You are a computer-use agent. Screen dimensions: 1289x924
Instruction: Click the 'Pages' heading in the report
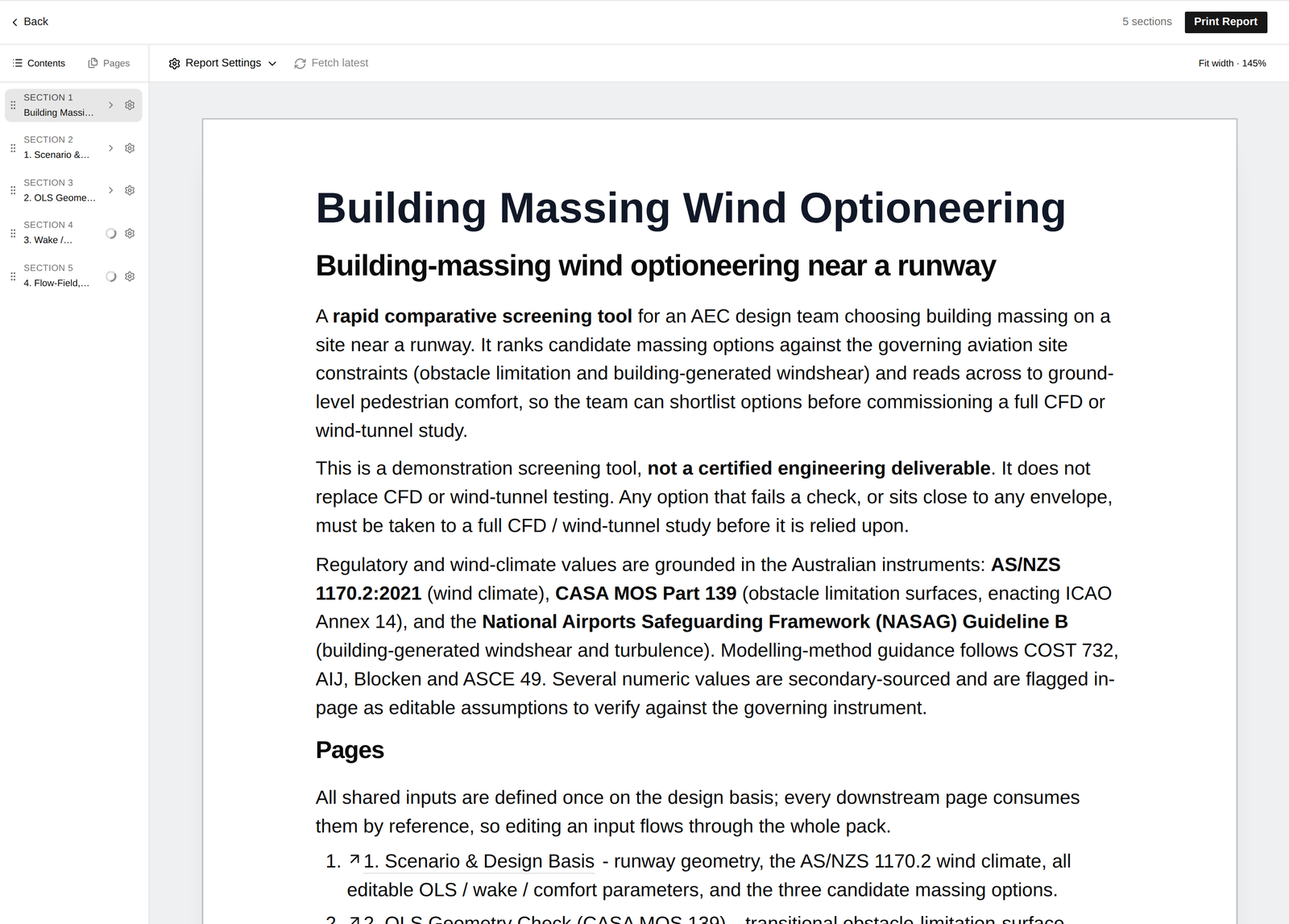click(x=350, y=750)
